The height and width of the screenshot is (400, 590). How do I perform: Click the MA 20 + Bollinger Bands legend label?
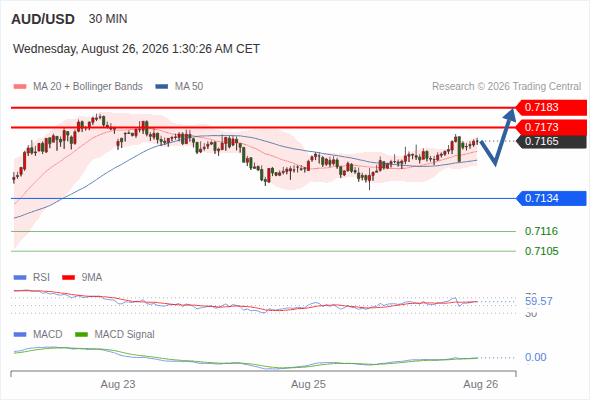88,87
